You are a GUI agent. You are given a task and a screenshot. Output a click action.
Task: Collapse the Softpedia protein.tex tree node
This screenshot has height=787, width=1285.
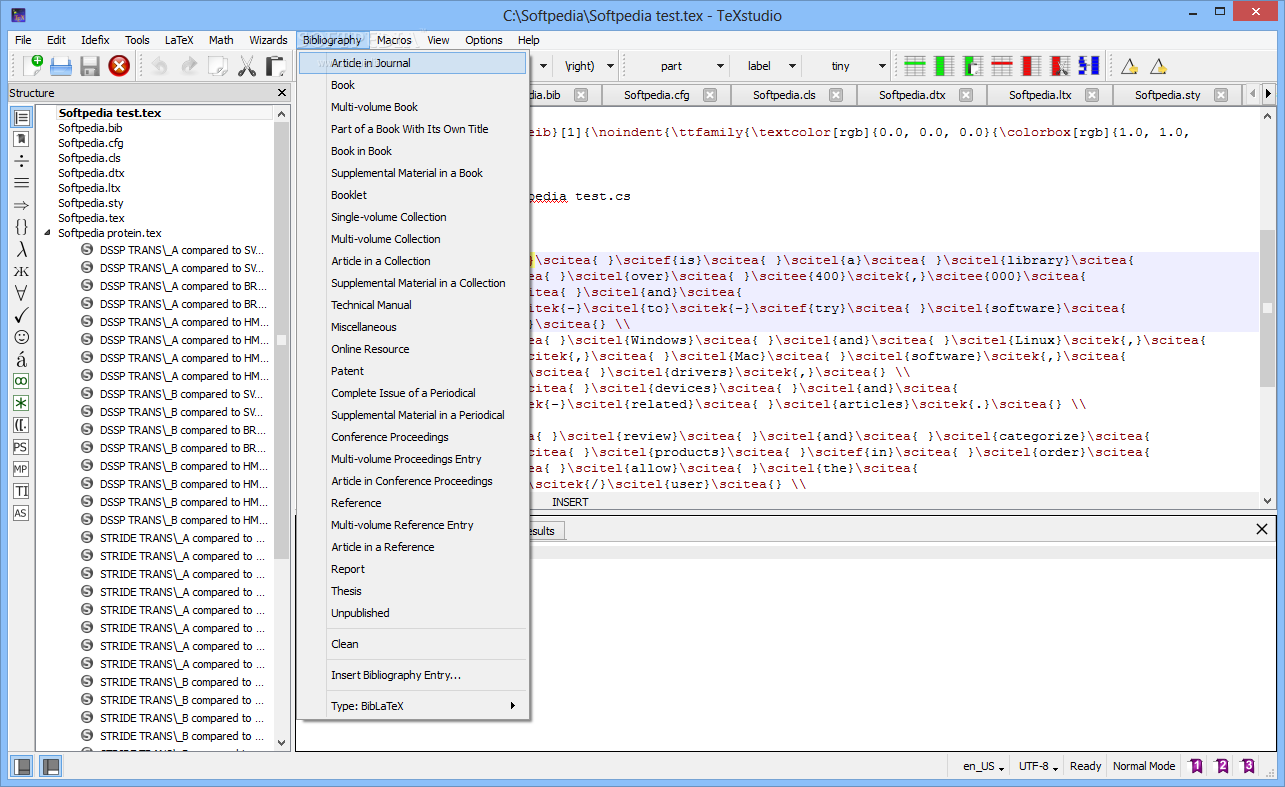pos(47,233)
